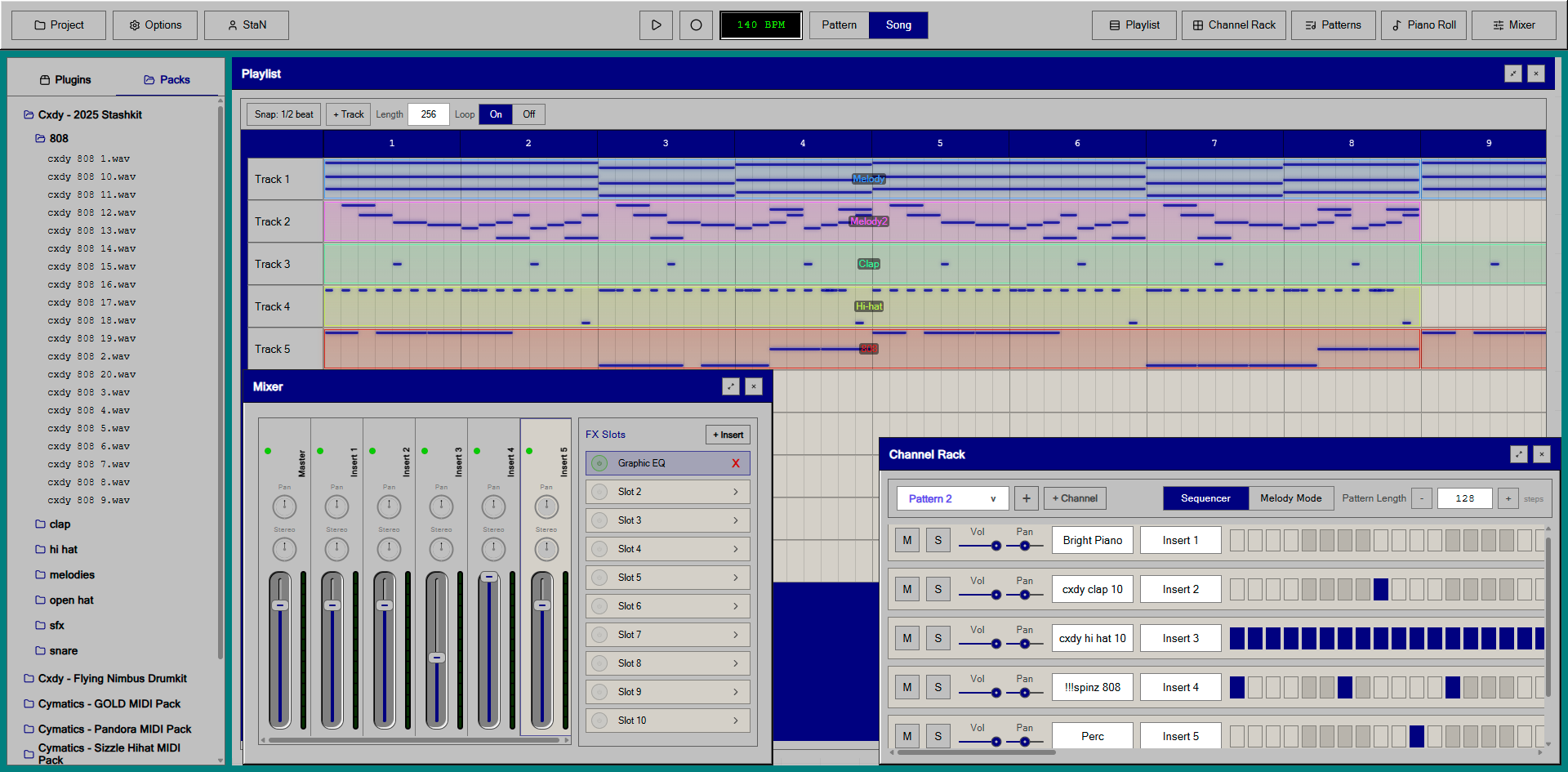Adjust the Master channel volume fader
The image size is (1568, 772).
(280, 605)
